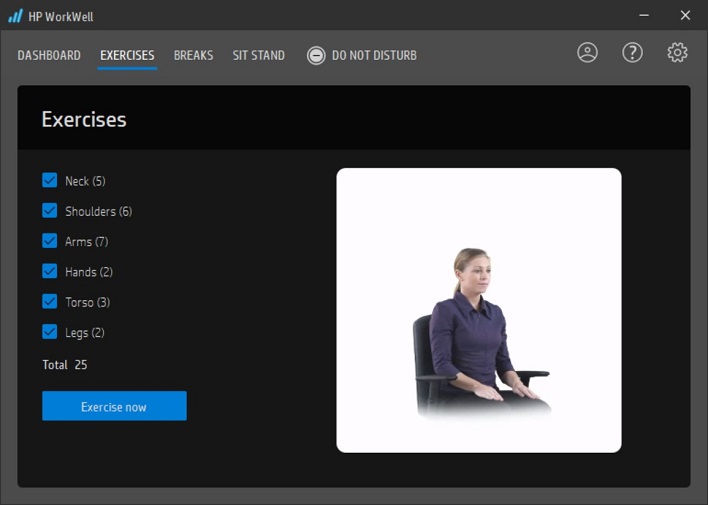Switch to the Dashboard tab
The width and height of the screenshot is (708, 505).
point(49,55)
